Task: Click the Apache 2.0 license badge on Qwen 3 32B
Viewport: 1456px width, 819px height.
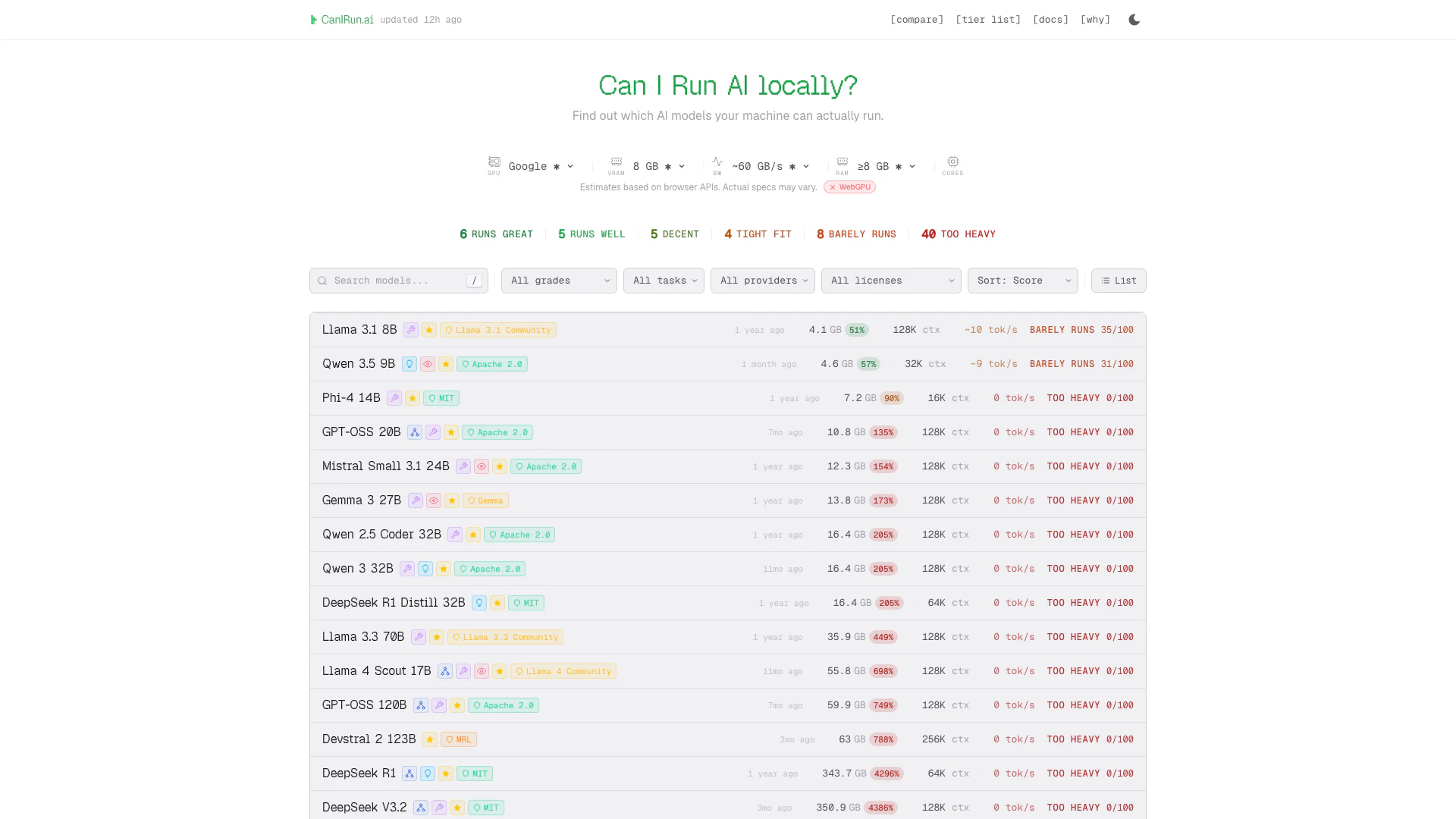Action: pos(490,569)
